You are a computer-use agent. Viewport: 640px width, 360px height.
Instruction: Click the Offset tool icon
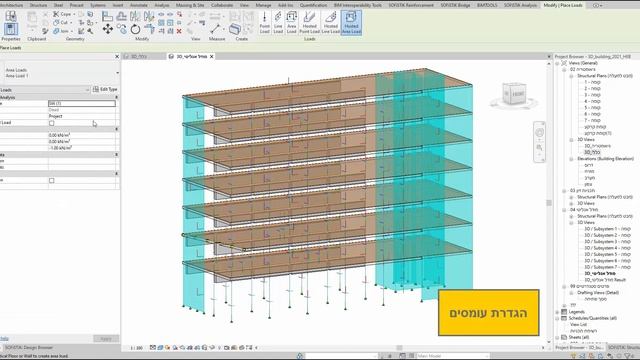(x=122, y=16)
